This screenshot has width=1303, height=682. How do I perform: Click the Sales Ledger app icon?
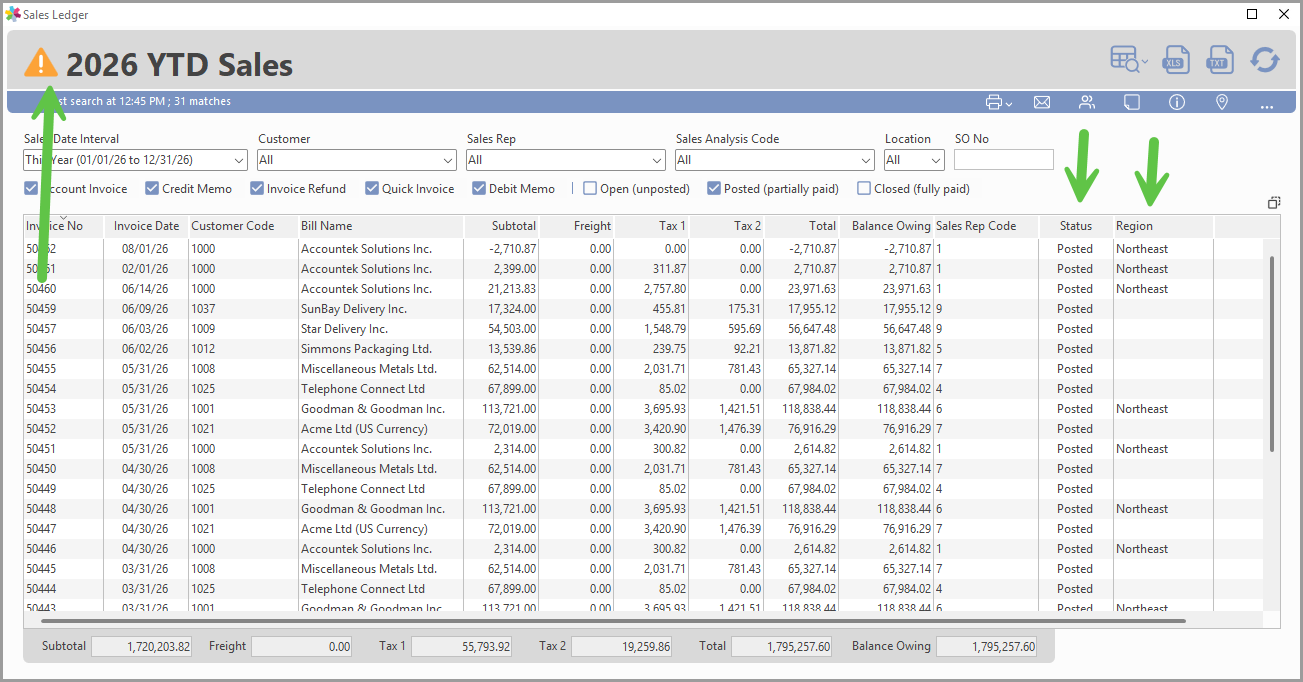13,15
